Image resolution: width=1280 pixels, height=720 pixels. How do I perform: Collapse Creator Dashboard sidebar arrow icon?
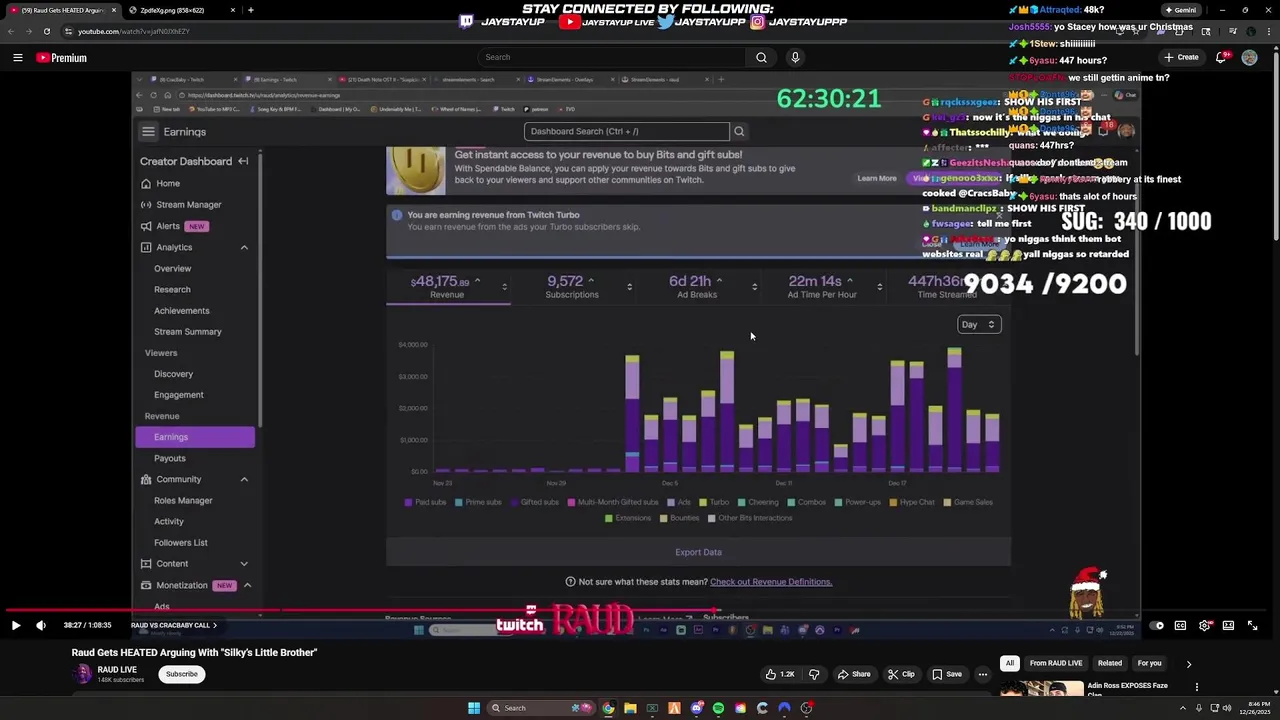tap(243, 161)
